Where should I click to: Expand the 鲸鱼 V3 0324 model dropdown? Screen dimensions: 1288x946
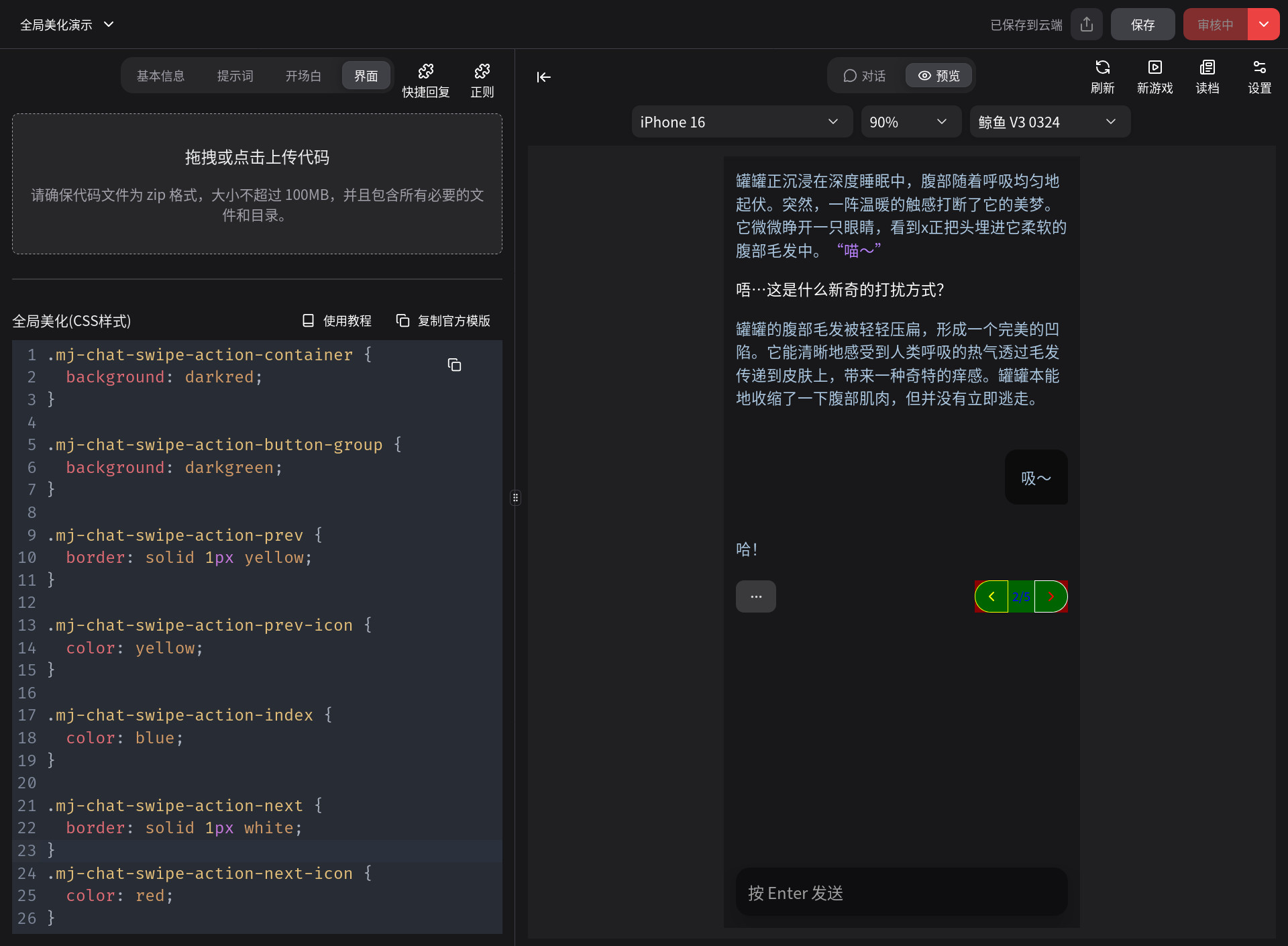click(1049, 121)
